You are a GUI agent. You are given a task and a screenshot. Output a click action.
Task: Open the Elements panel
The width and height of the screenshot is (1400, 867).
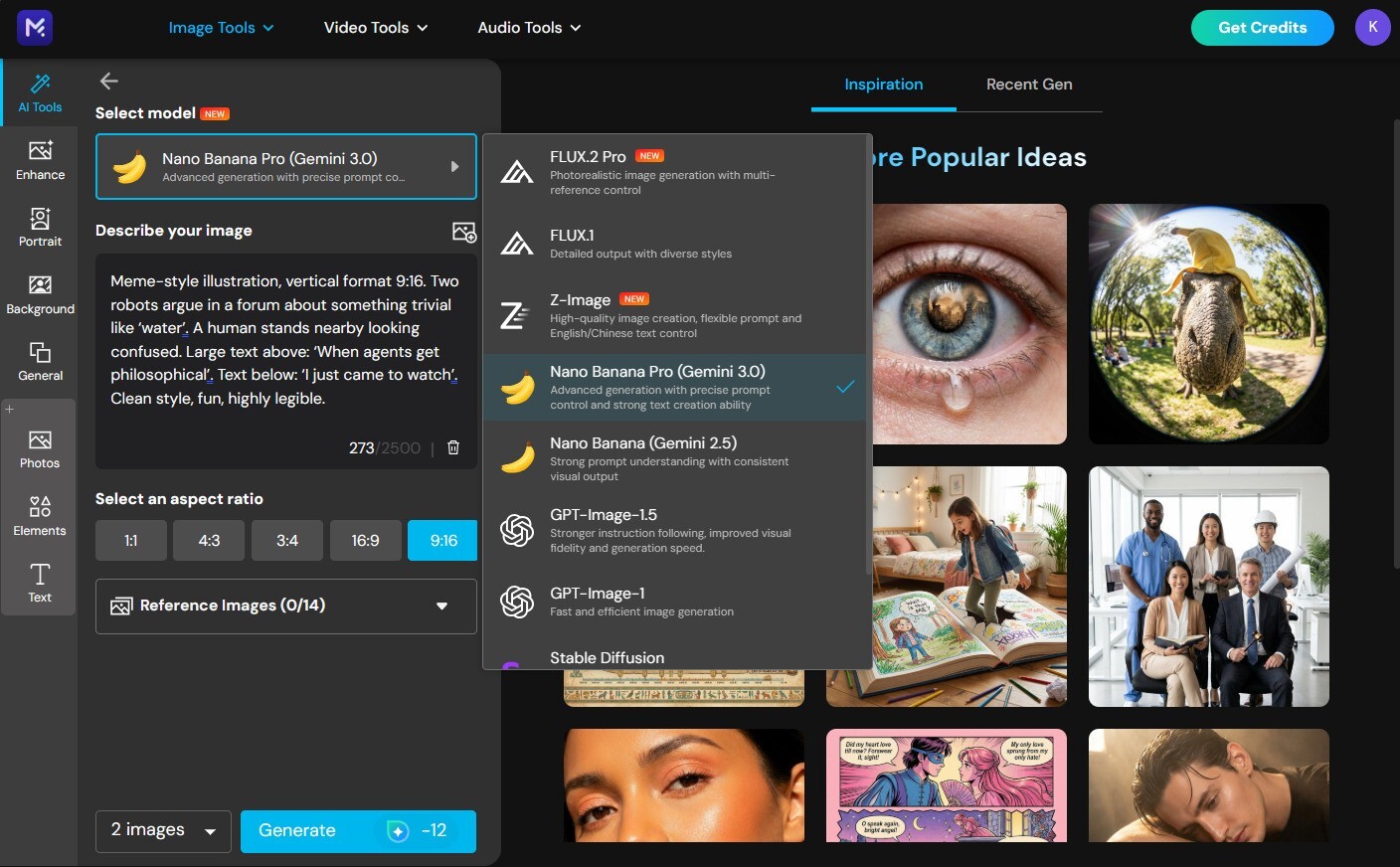click(40, 515)
